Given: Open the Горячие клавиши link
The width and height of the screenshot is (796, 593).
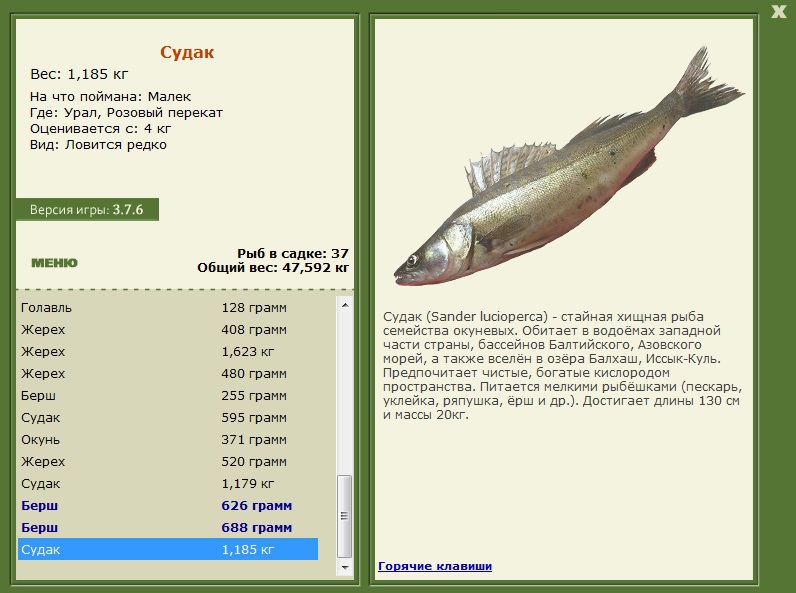Looking at the screenshot, I should (x=435, y=566).
